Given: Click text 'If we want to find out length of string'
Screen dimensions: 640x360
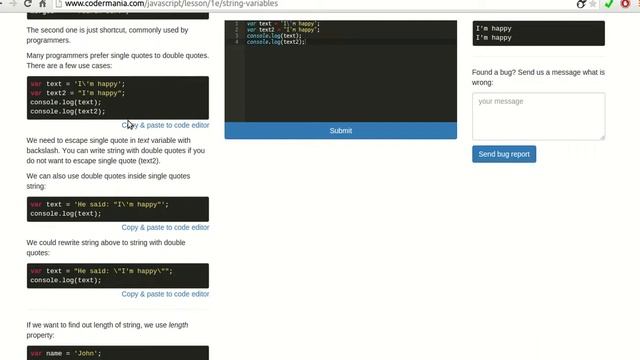Looking at the screenshot, I should pos(107,330).
